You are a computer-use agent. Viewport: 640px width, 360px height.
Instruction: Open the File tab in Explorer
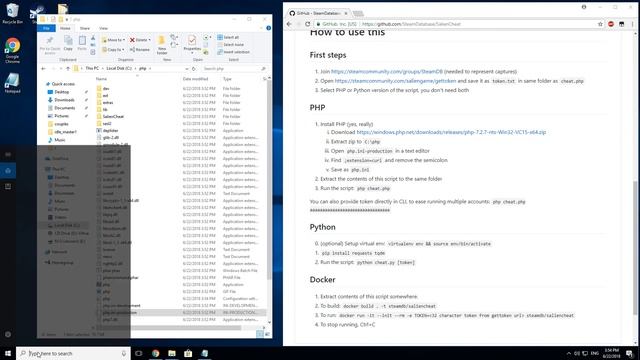coord(46,28)
